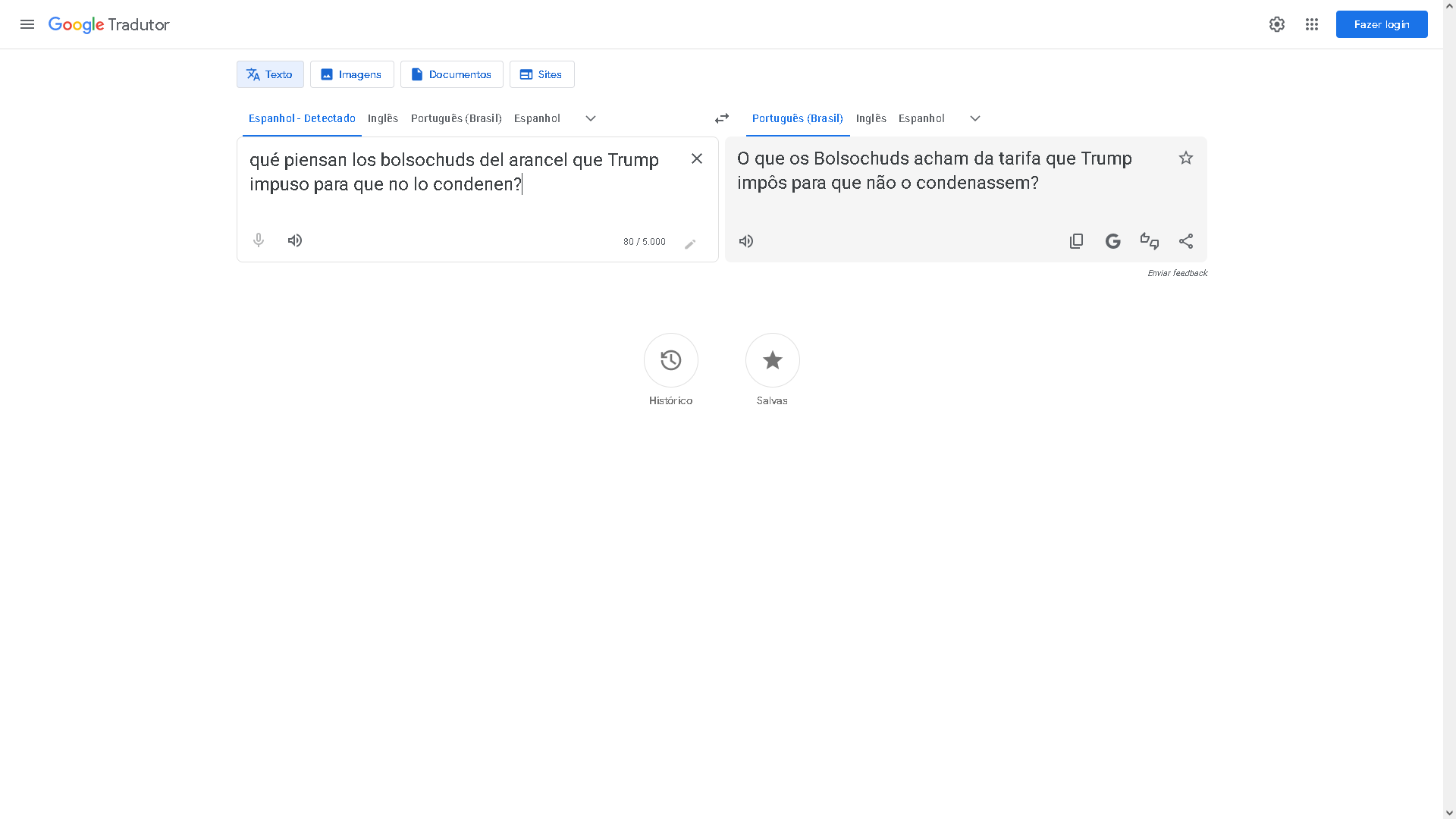The image size is (1456, 819).
Task: Open the Salvas saved translations
Action: (773, 360)
